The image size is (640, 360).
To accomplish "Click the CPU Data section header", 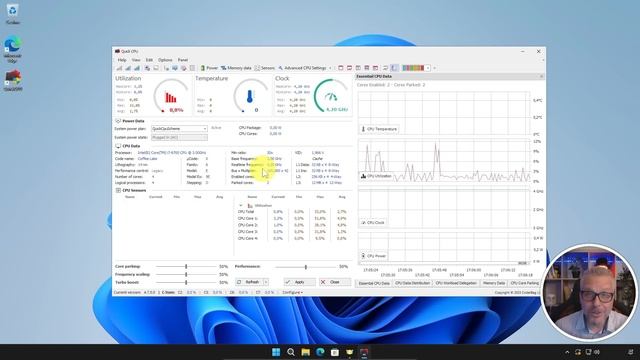I will tap(128, 146).
